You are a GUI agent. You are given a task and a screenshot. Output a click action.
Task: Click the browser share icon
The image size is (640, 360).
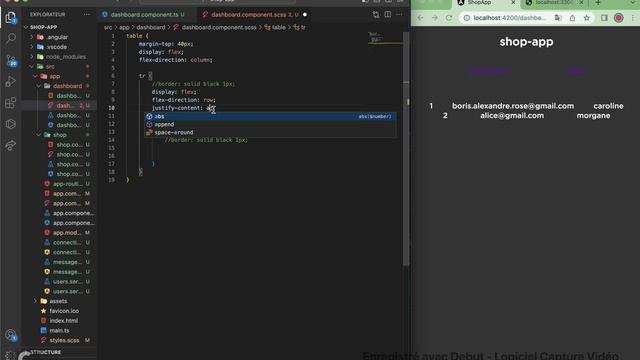pos(572,18)
